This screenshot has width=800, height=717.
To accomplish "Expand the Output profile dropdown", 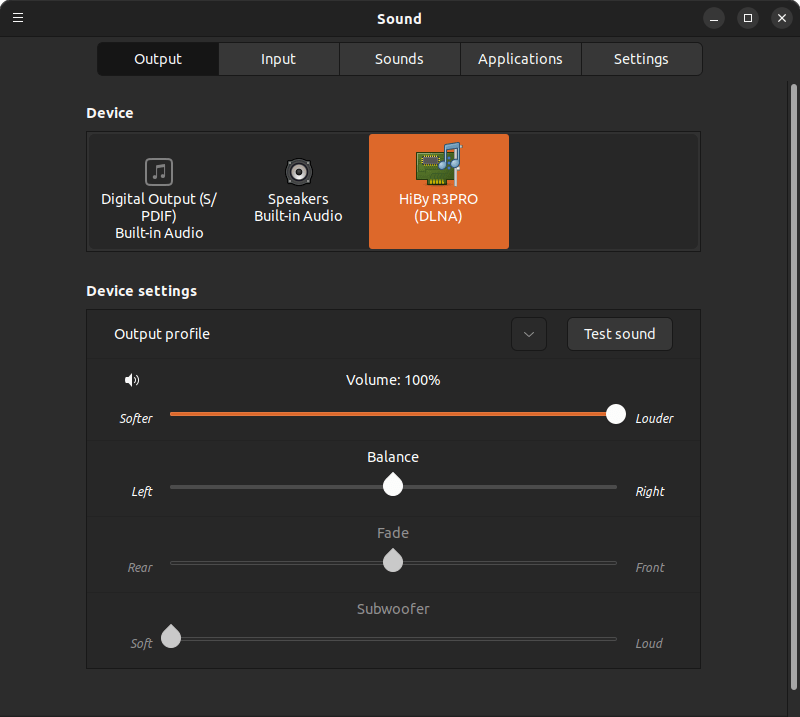I will (x=529, y=334).
